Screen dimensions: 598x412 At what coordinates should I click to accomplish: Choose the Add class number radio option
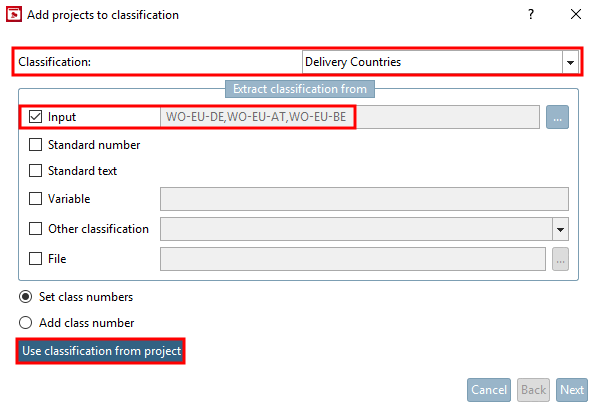[x=26, y=323]
